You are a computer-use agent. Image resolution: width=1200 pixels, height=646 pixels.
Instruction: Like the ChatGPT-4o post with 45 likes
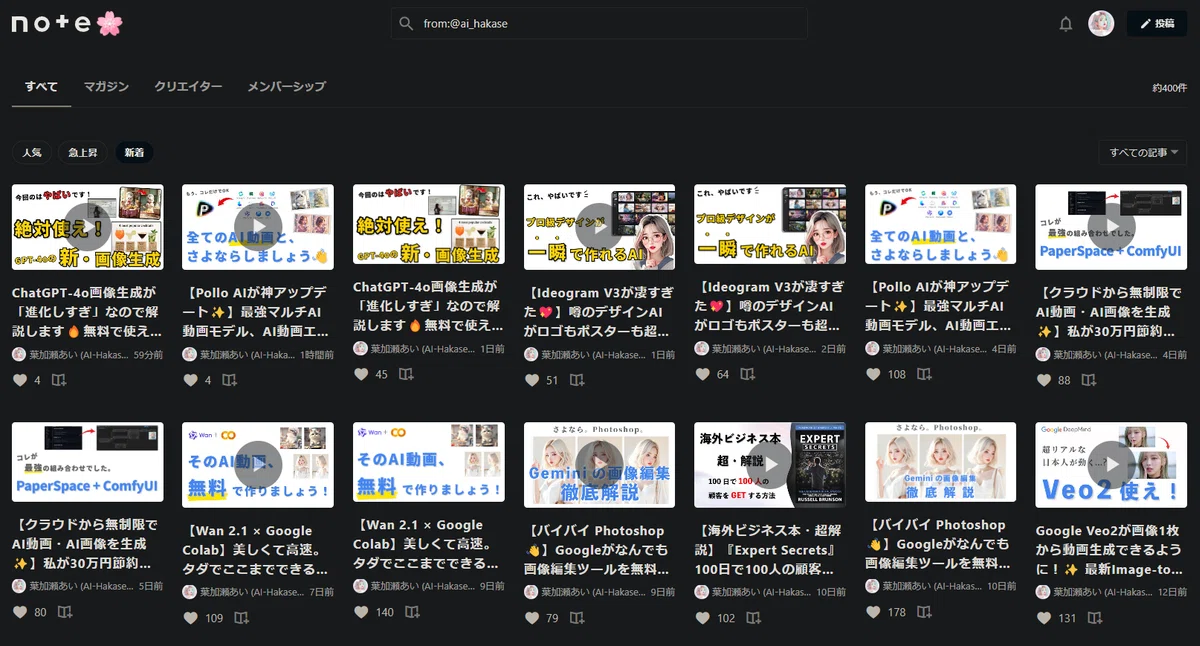361,374
